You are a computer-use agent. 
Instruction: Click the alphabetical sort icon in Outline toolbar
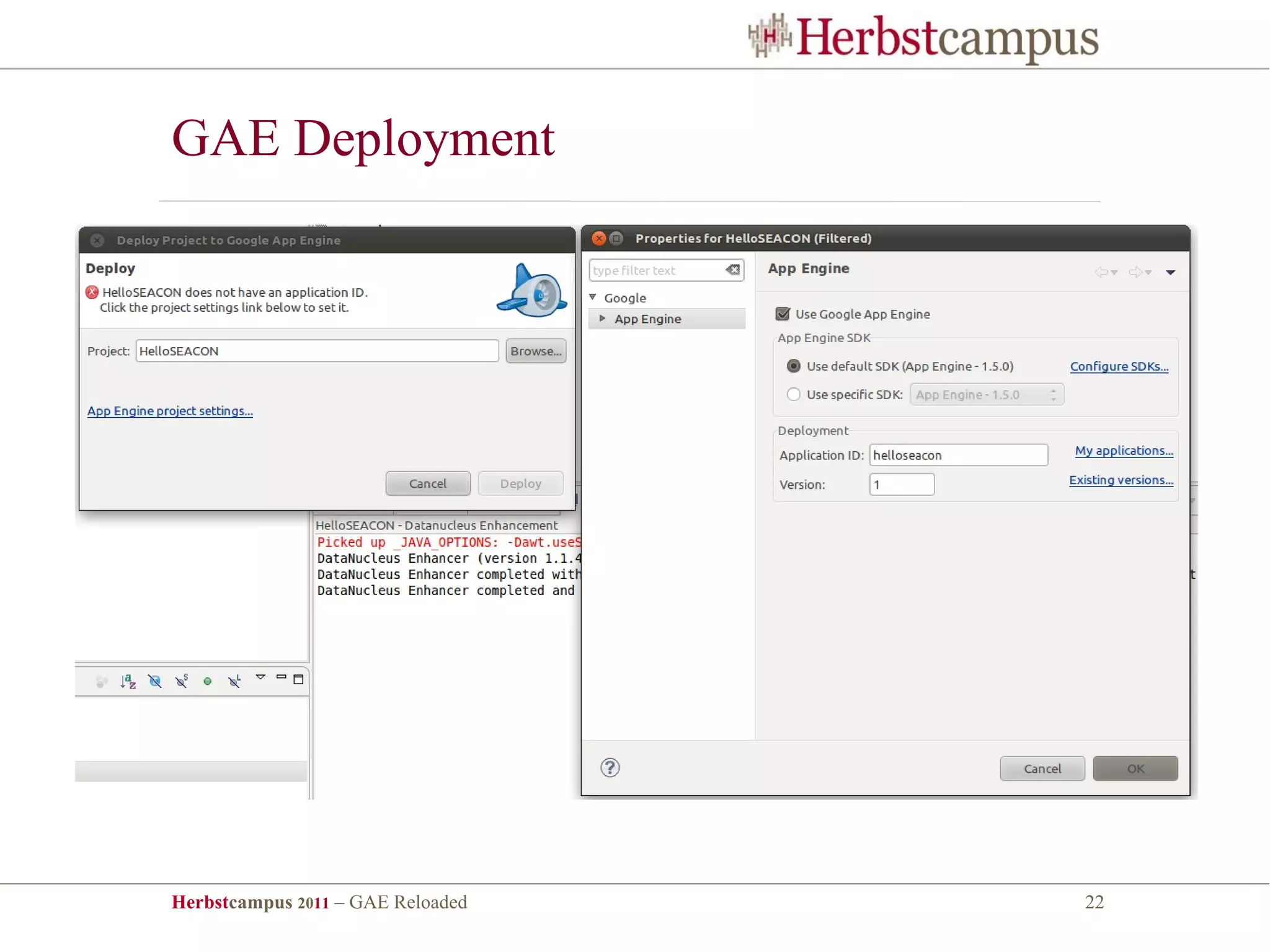point(128,681)
